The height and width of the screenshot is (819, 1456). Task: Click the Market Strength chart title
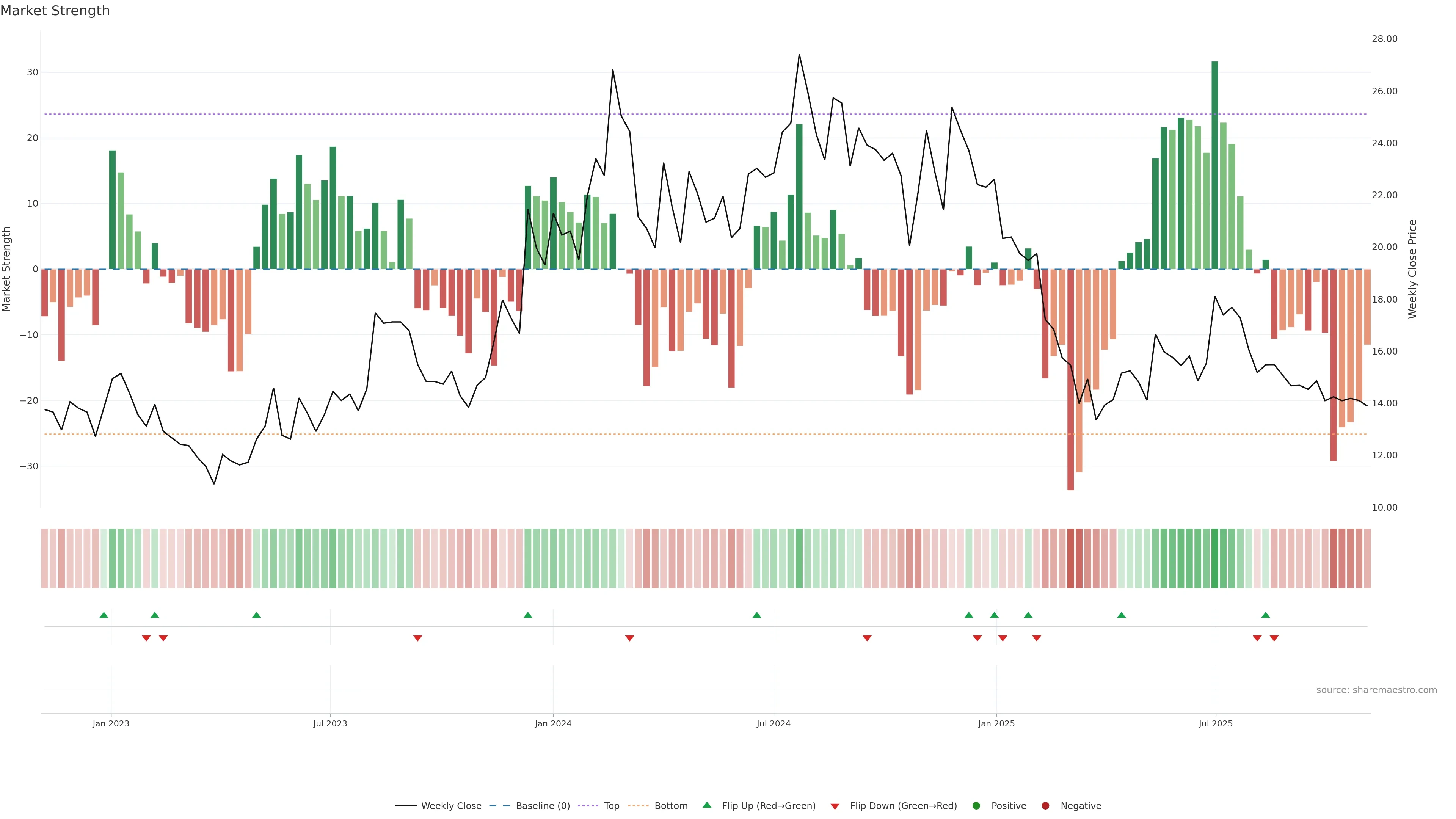(55, 11)
